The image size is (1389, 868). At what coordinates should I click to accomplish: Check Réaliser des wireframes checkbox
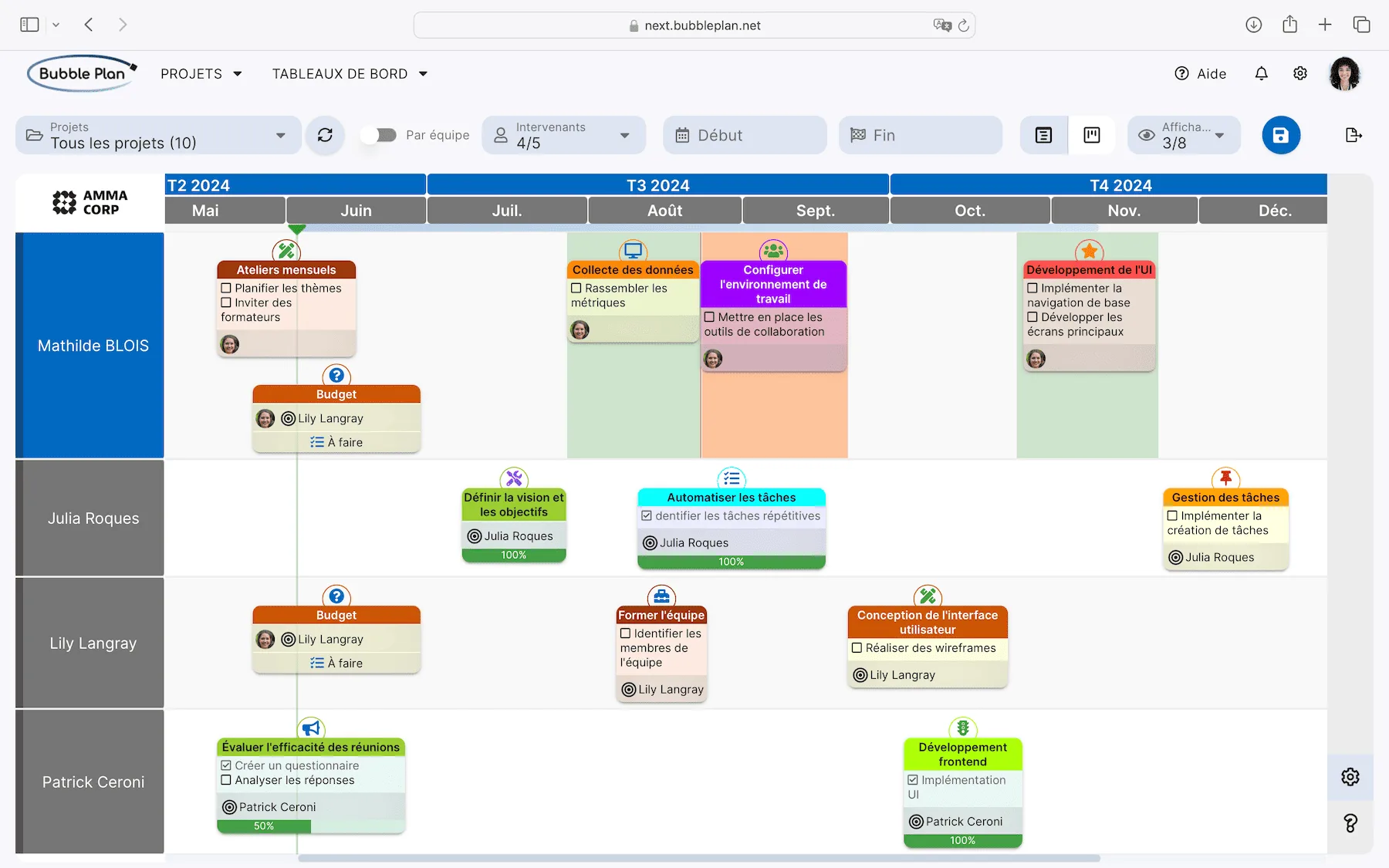(x=857, y=648)
